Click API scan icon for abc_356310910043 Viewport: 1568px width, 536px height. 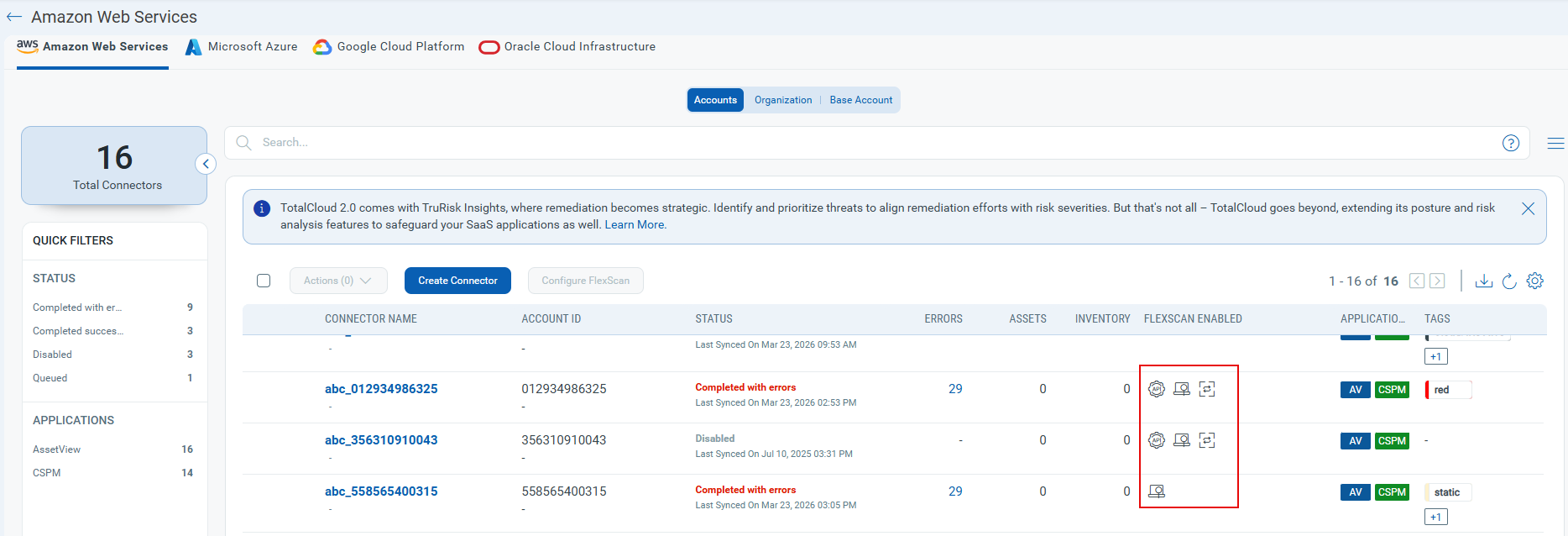(x=1157, y=440)
